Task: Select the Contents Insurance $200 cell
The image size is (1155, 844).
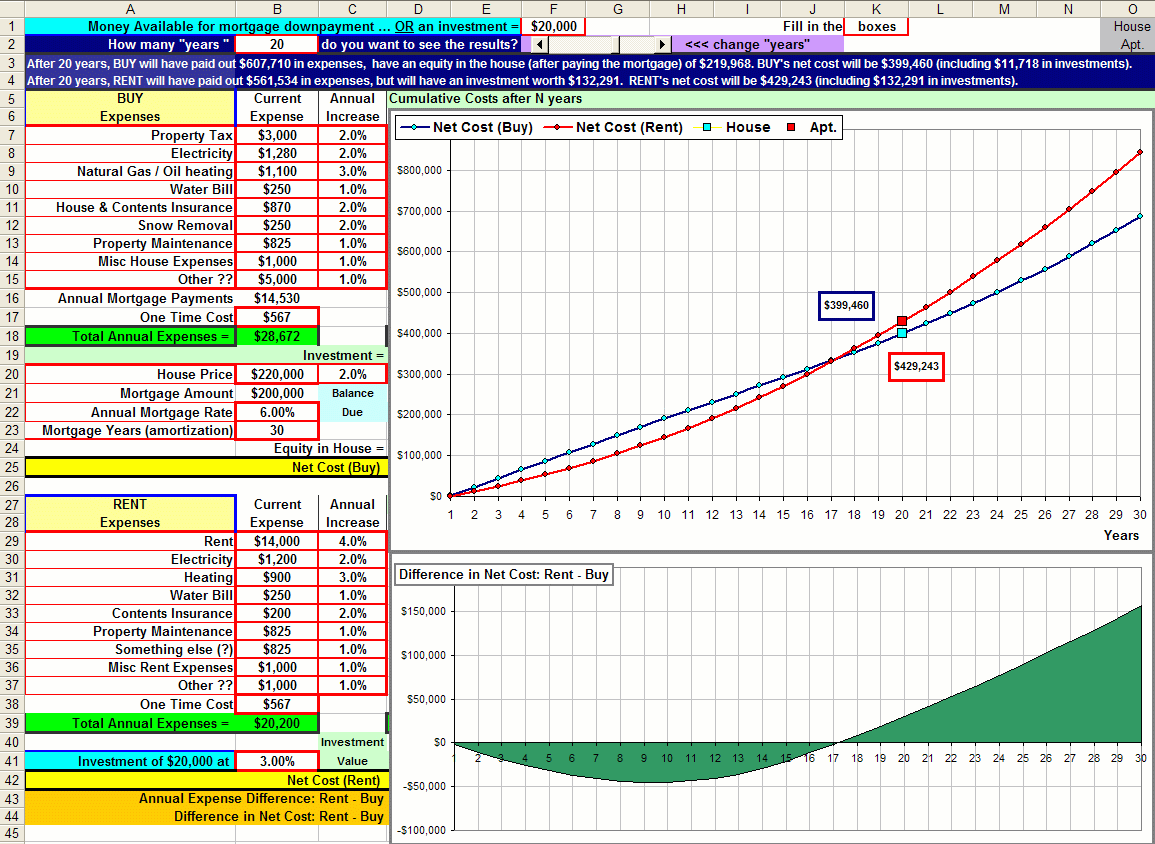Action: 277,613
